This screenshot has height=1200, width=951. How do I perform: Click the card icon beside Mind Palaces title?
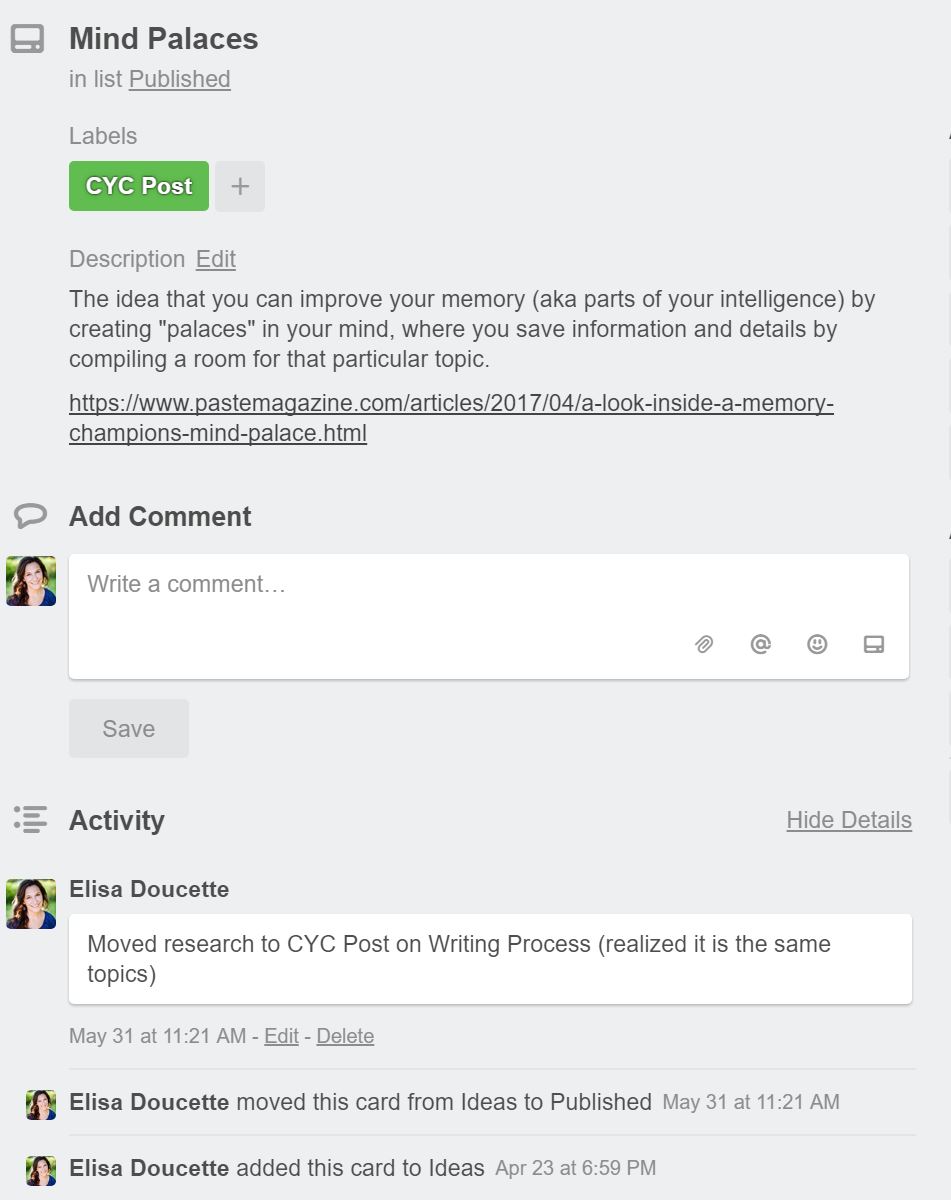(x=30, y=38)
